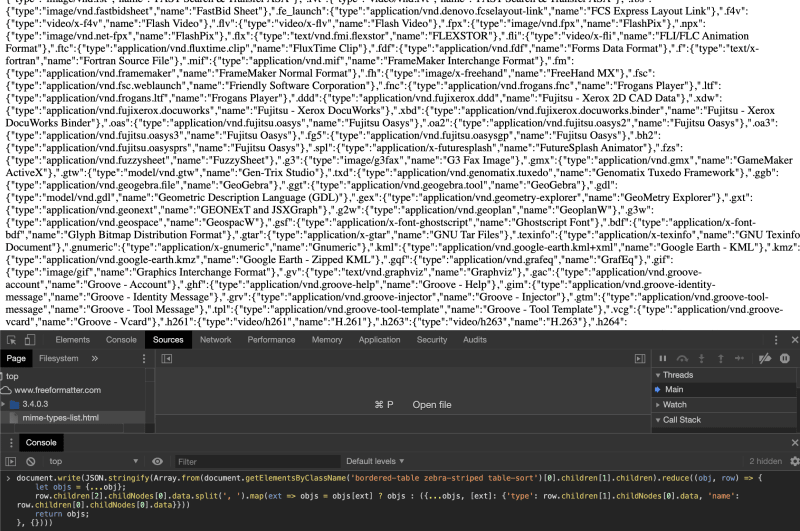Open the console drawer three-dot menu
The image size is (800, 531).
pyautogui.click(x=11, y=443)
